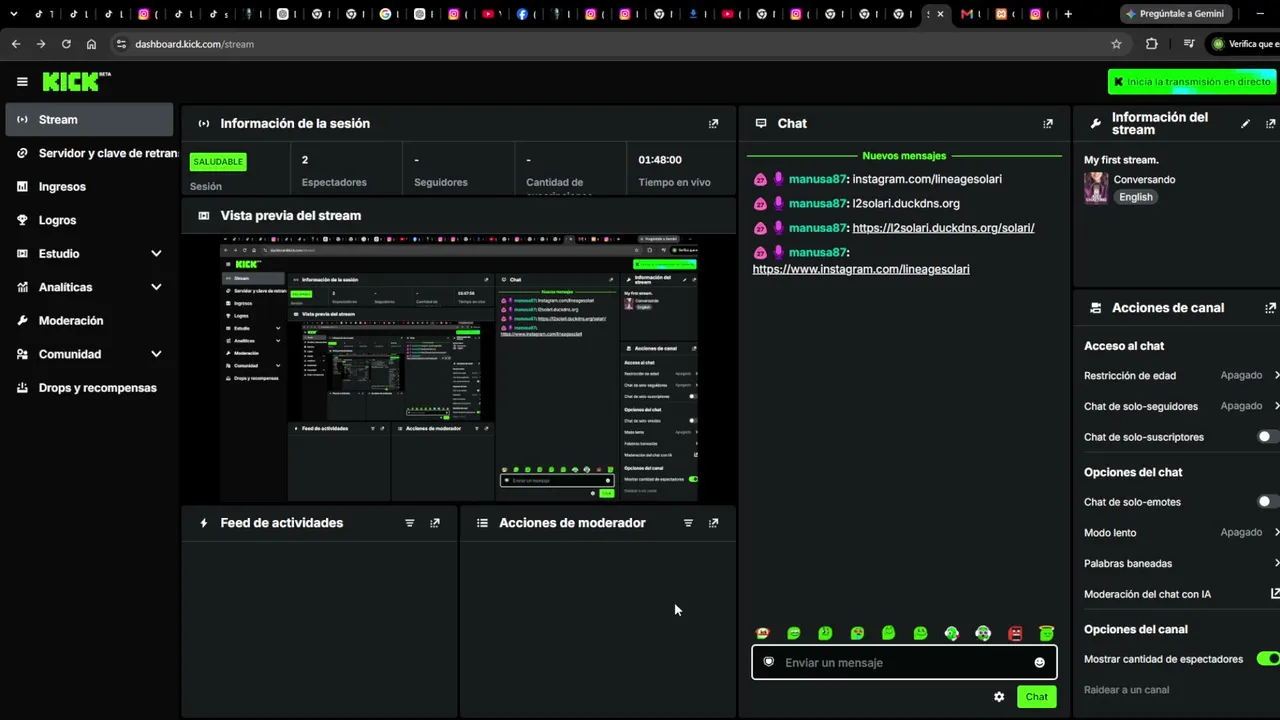Click Inicia la transmisión en directo button
Image resolution: width=1280 pixels, height=720 pixels.
pos(1193,82)
